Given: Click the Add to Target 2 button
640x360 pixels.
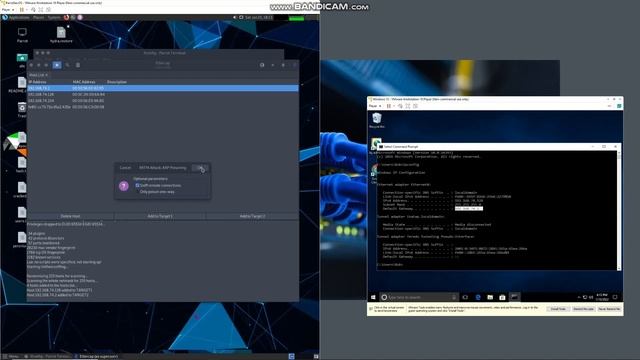Looking at the screenshot, I should point(252,216).
